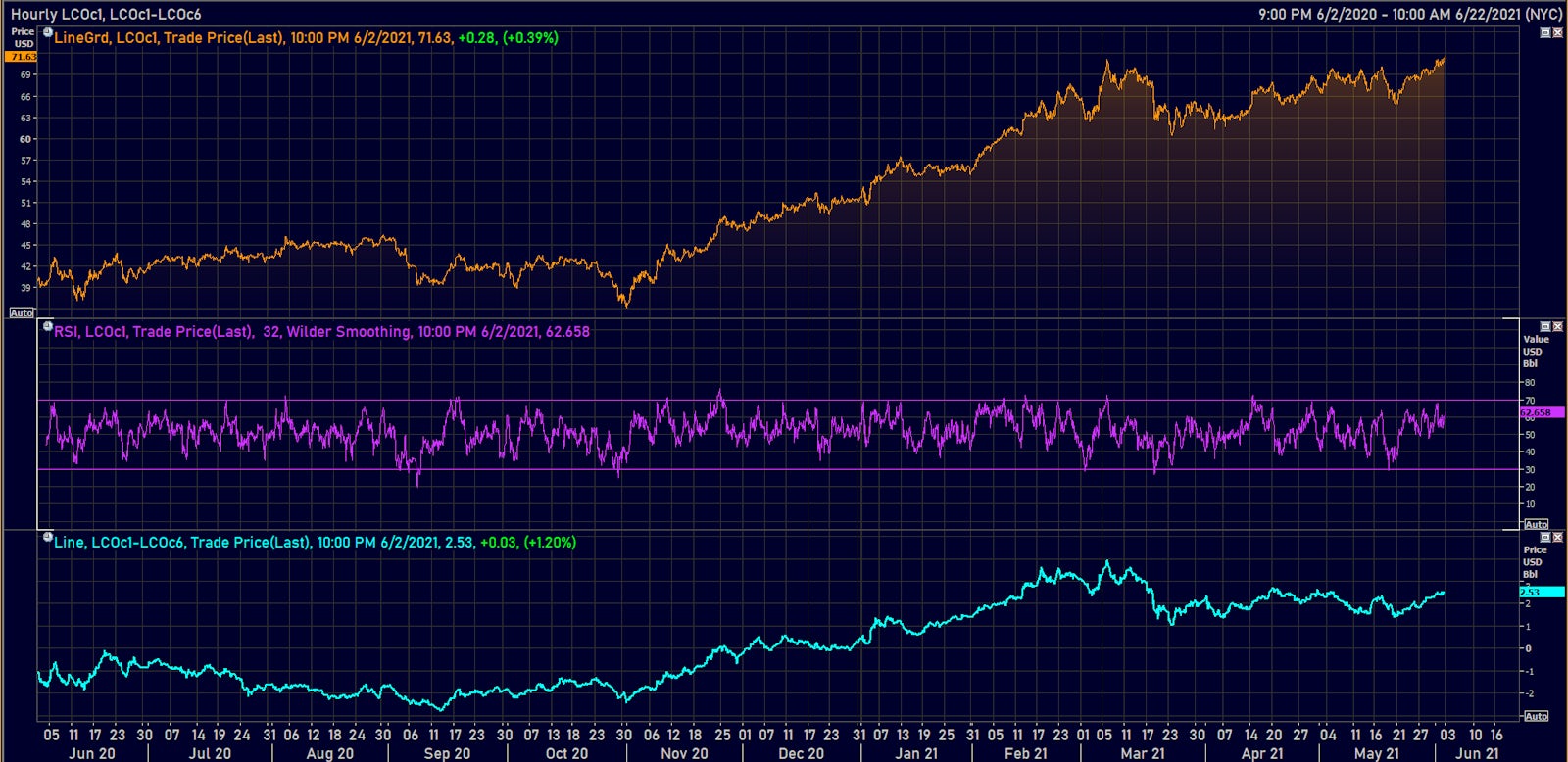1568x762 pixels.
Task: Click the +1.20% change in spread legend
Action: 550,543
